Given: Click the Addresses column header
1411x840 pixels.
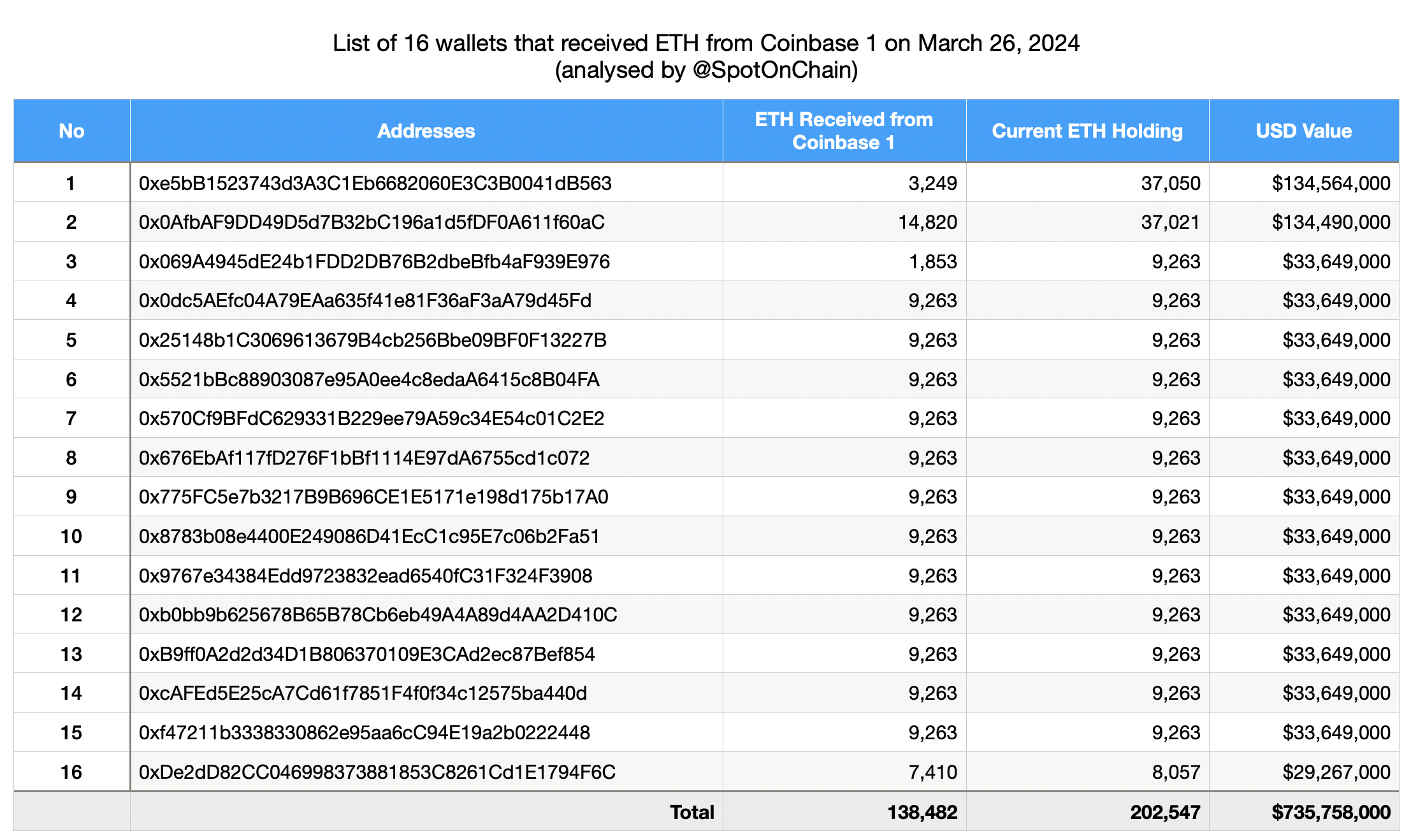Looking at the screenshot, I should [x=426, y=130].
